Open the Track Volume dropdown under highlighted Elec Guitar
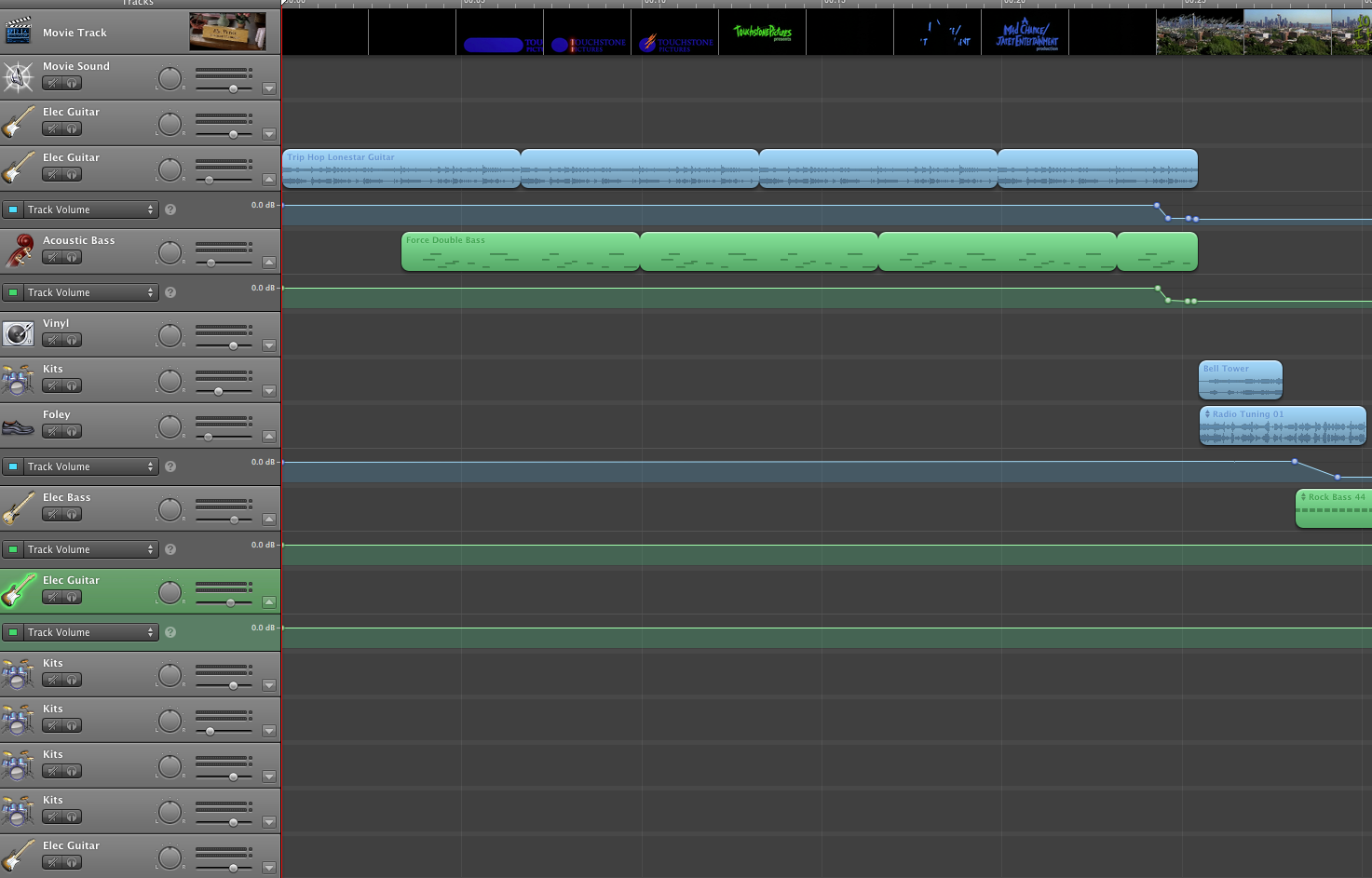The image size is (1372, 878). [x=90, y=632]
